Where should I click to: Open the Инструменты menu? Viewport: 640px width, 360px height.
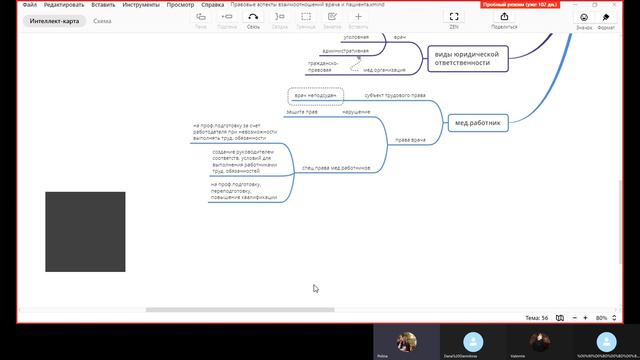point(141,5)
